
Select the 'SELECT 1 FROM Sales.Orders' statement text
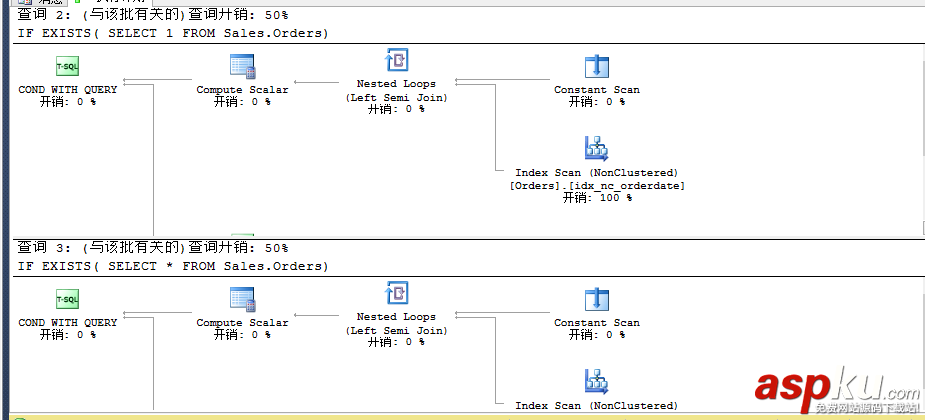(218, 34)
